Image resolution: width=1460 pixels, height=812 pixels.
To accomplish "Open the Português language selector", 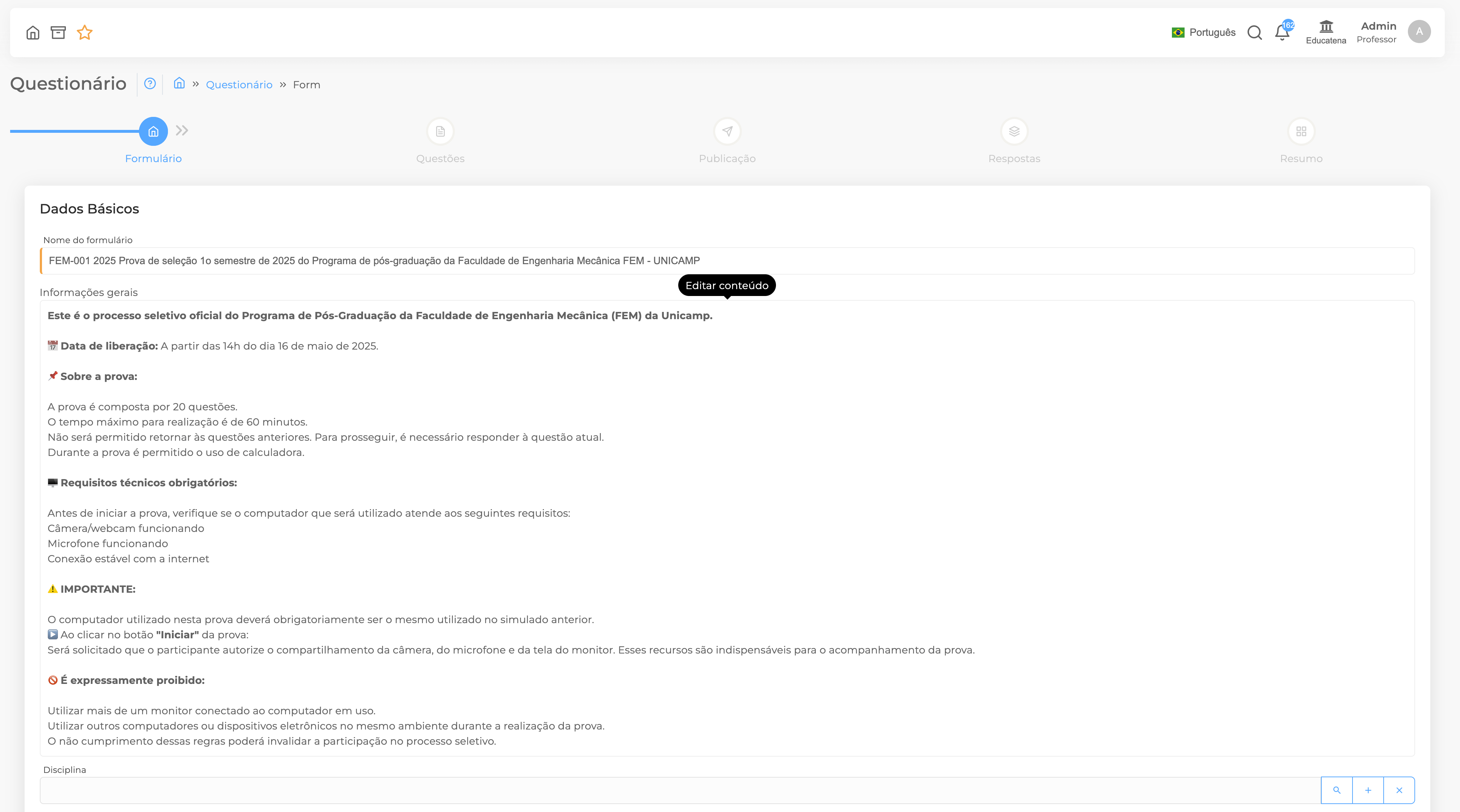I will click(x=1203, y=32).
